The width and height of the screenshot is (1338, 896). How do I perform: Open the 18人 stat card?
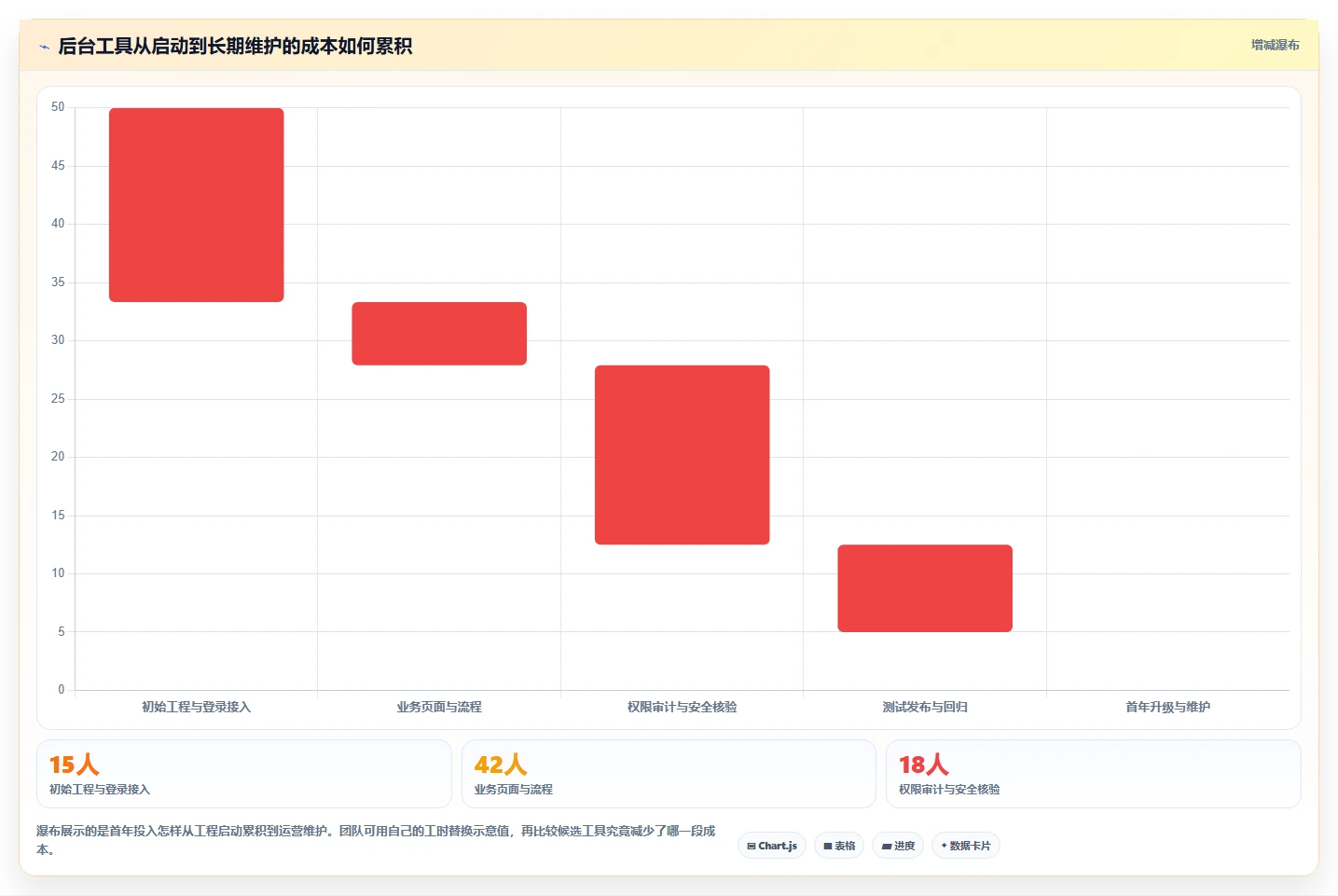point(1093,774)
